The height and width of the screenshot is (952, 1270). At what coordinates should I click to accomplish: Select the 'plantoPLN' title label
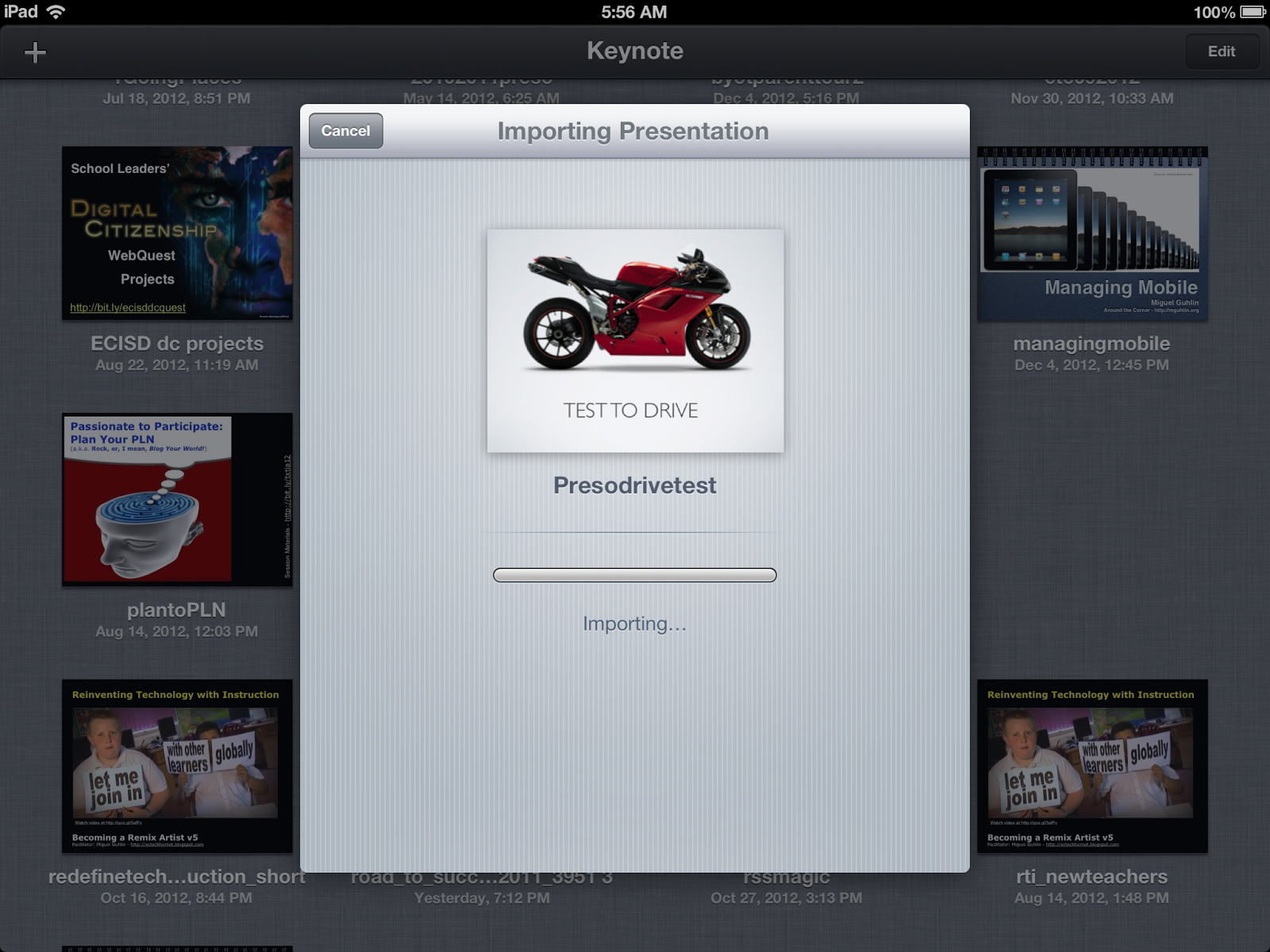click(176, 610)
